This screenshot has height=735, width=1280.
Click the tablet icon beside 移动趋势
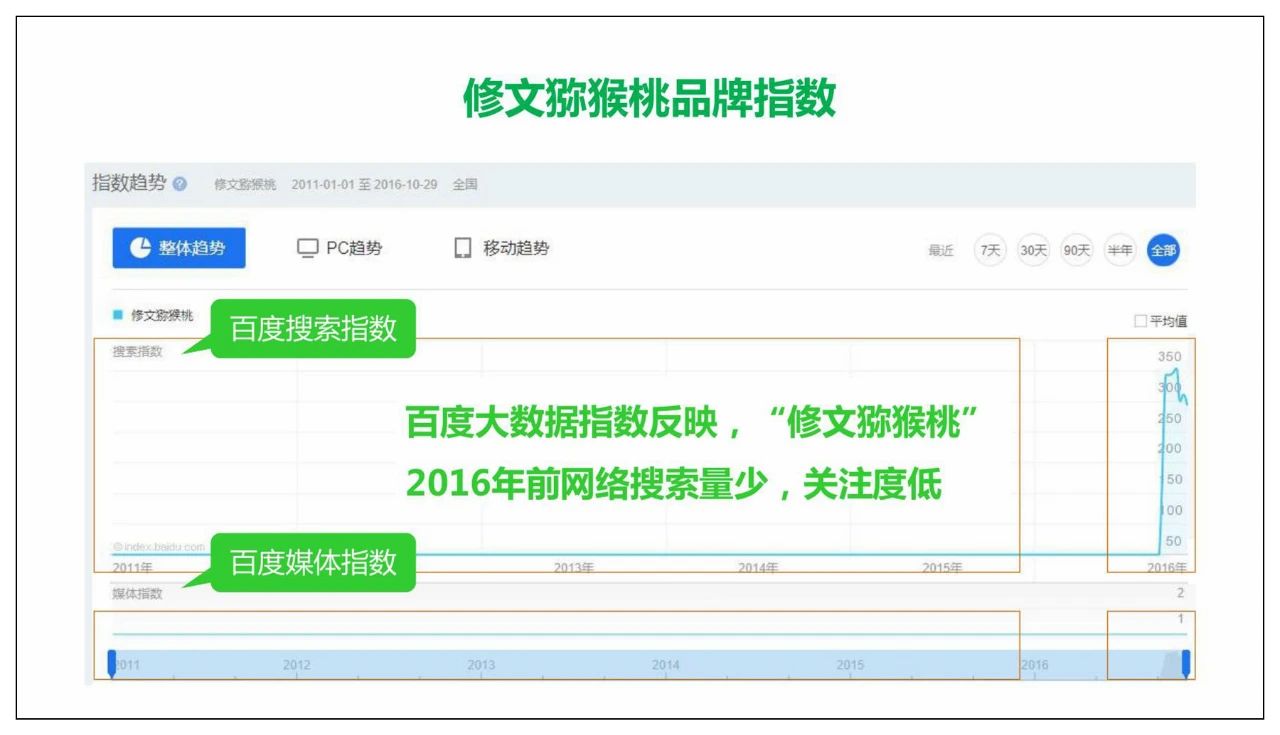coord(462,249)
